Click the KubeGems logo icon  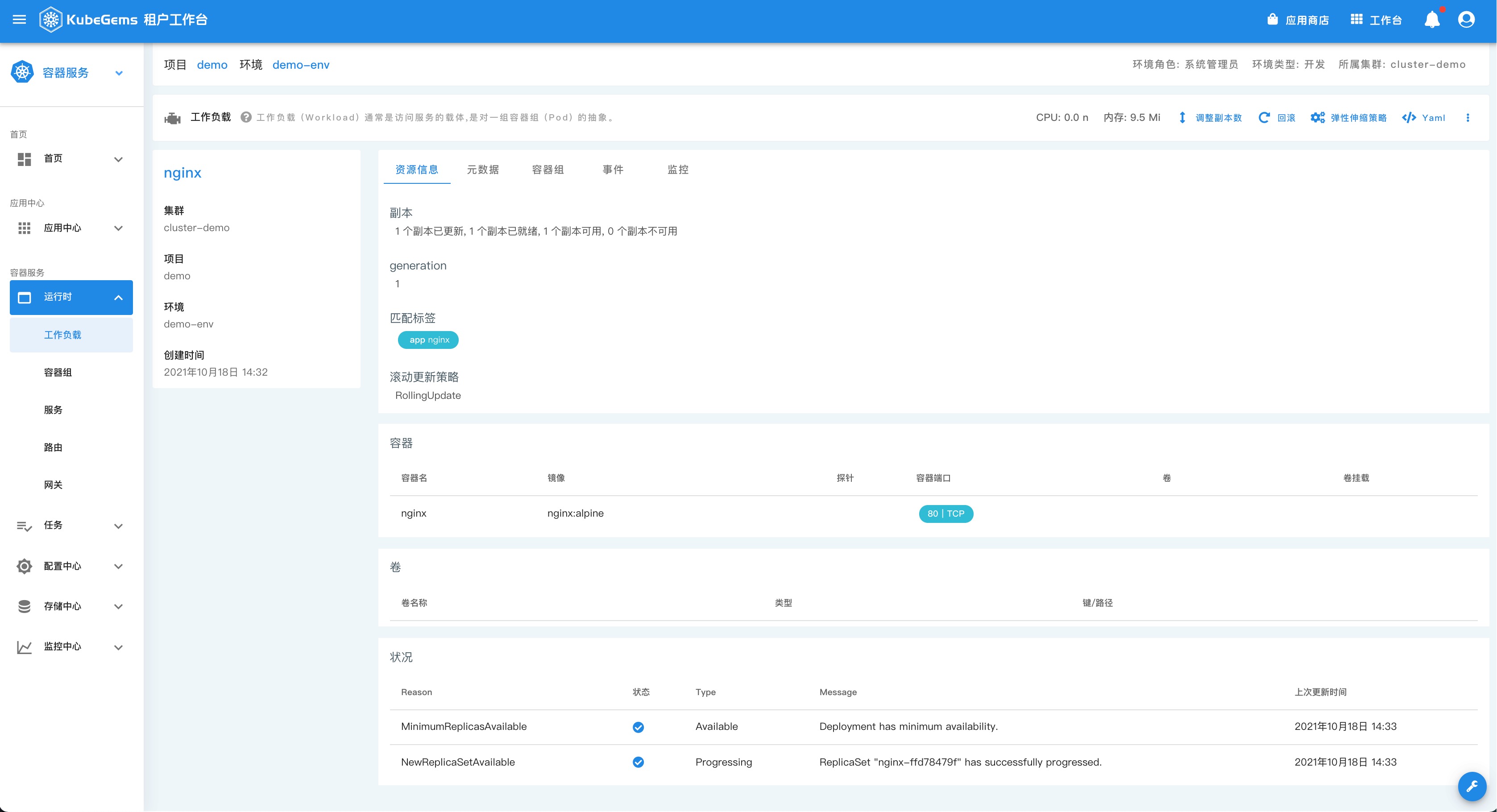tap(50, 20)
